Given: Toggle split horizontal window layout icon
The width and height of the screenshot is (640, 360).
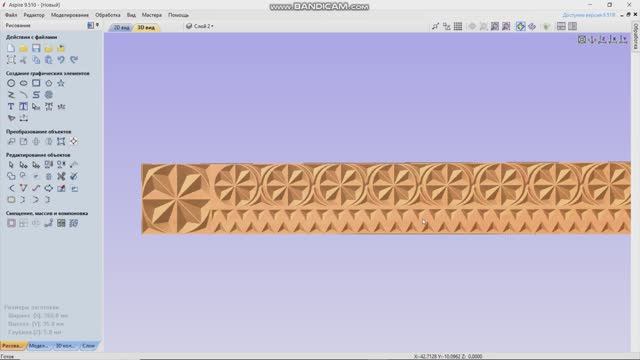Looking at the screenshot, I should pyautogui.click(x=561, y=27).
